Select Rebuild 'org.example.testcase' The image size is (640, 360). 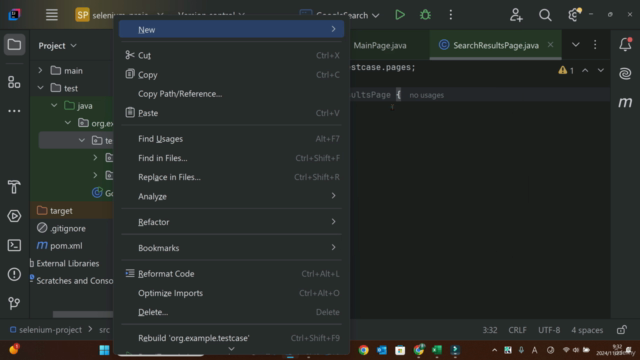coord(231,338)
